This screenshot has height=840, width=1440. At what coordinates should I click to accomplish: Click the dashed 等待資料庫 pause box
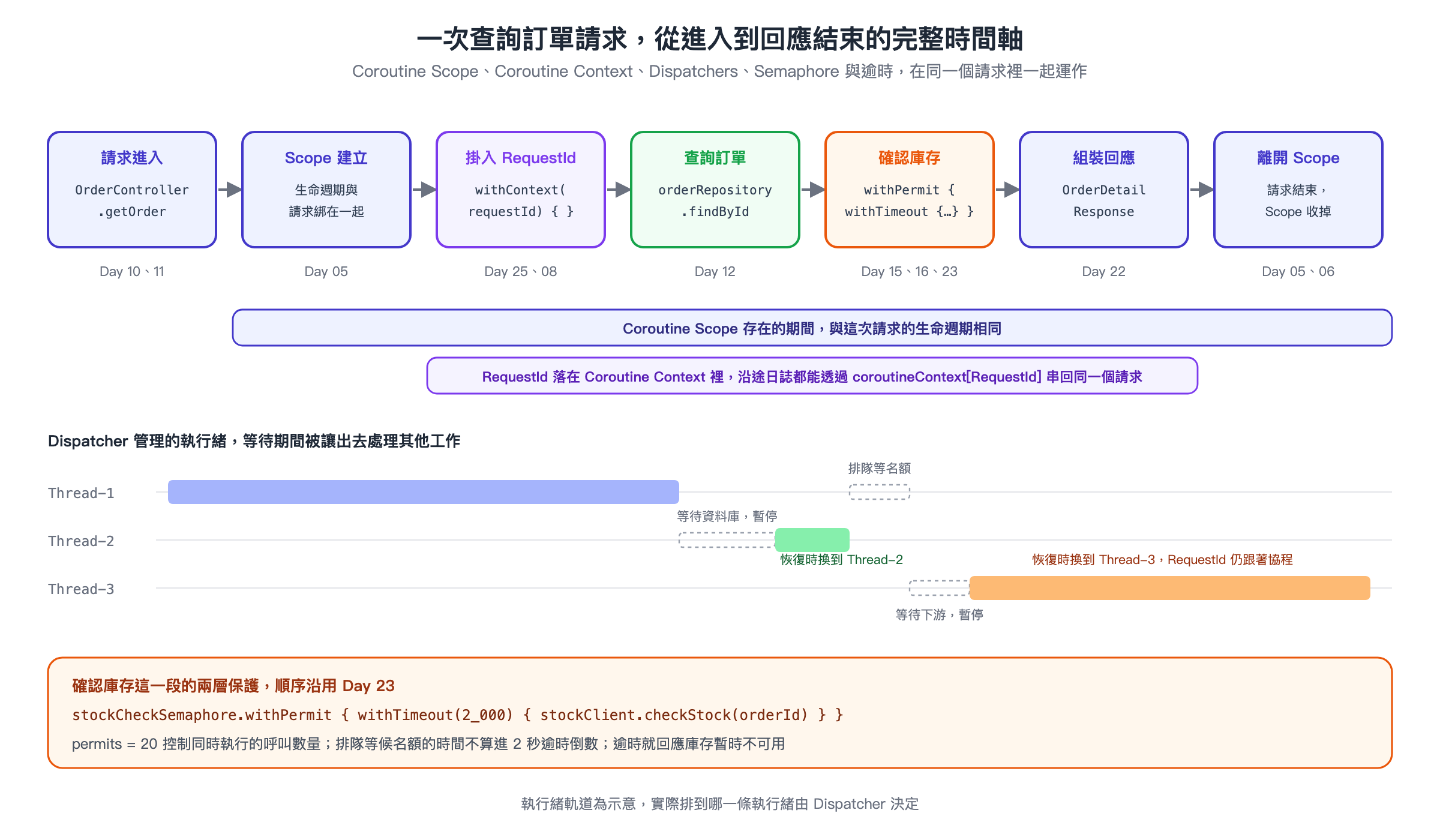727,540
